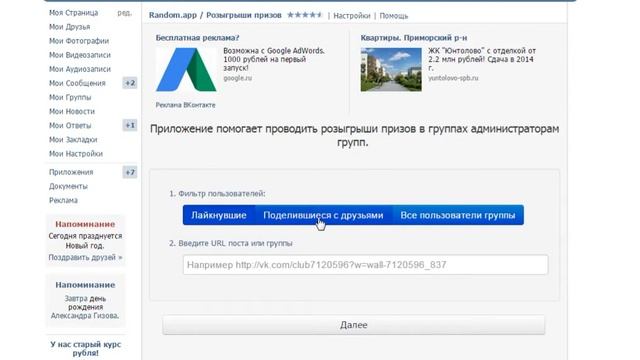Open Моя Страница in the sidebar
Image resolution: width=640 pixels, height=360 pixels.
click(73, 13)
